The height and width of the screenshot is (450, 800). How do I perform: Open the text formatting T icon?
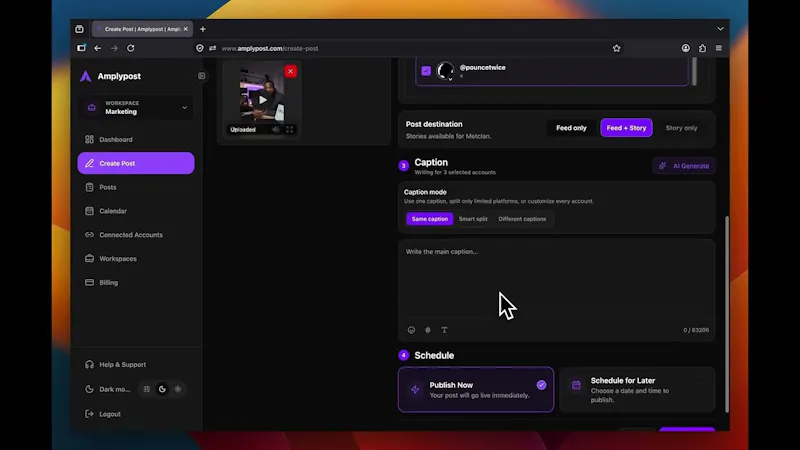tap(444, 330)
